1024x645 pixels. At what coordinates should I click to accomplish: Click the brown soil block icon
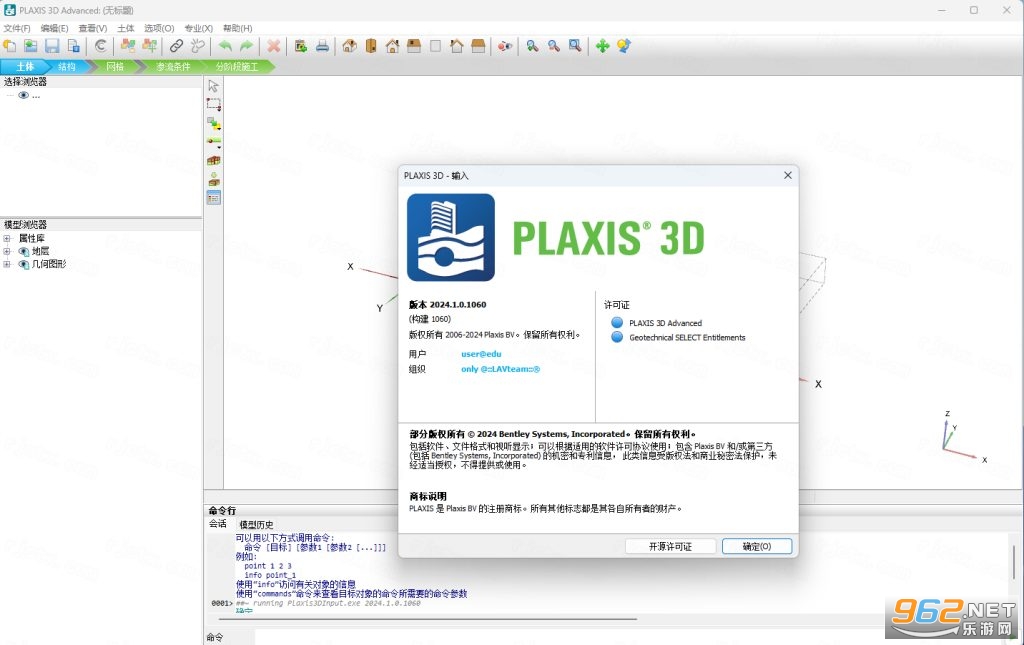tap(214, 161)
